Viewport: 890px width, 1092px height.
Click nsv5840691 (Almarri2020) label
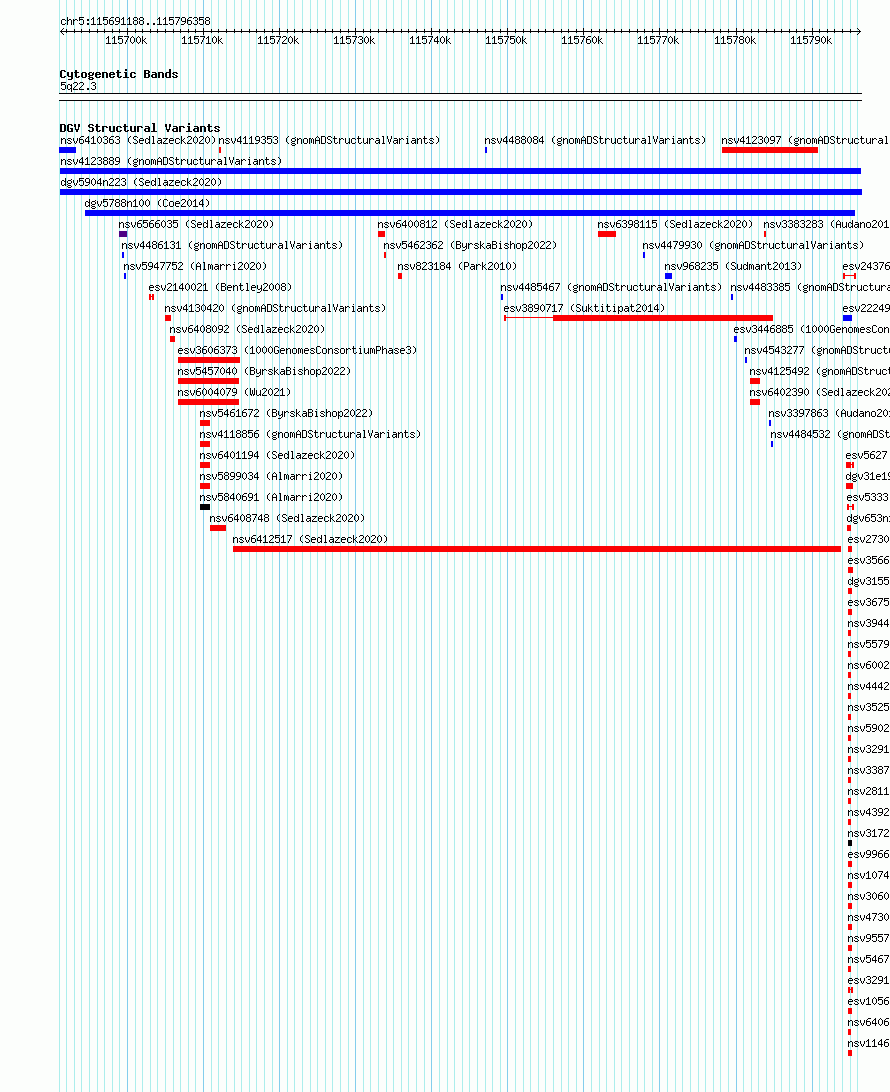(272, 497)
